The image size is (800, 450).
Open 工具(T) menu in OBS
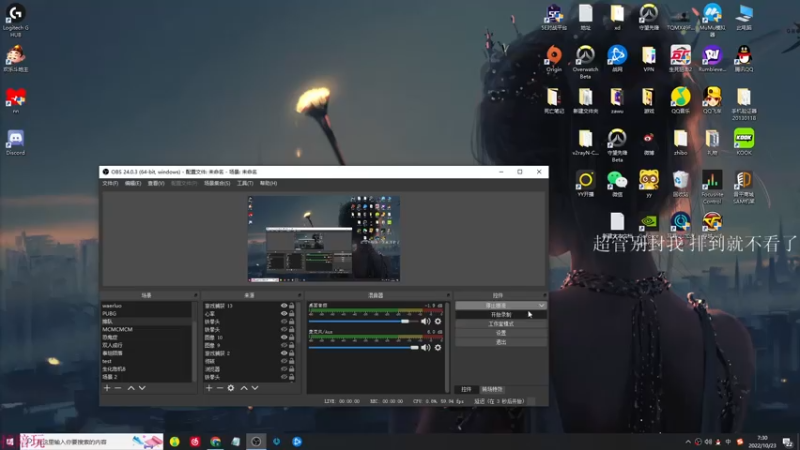pyautogui.click(x=245, y=183)
